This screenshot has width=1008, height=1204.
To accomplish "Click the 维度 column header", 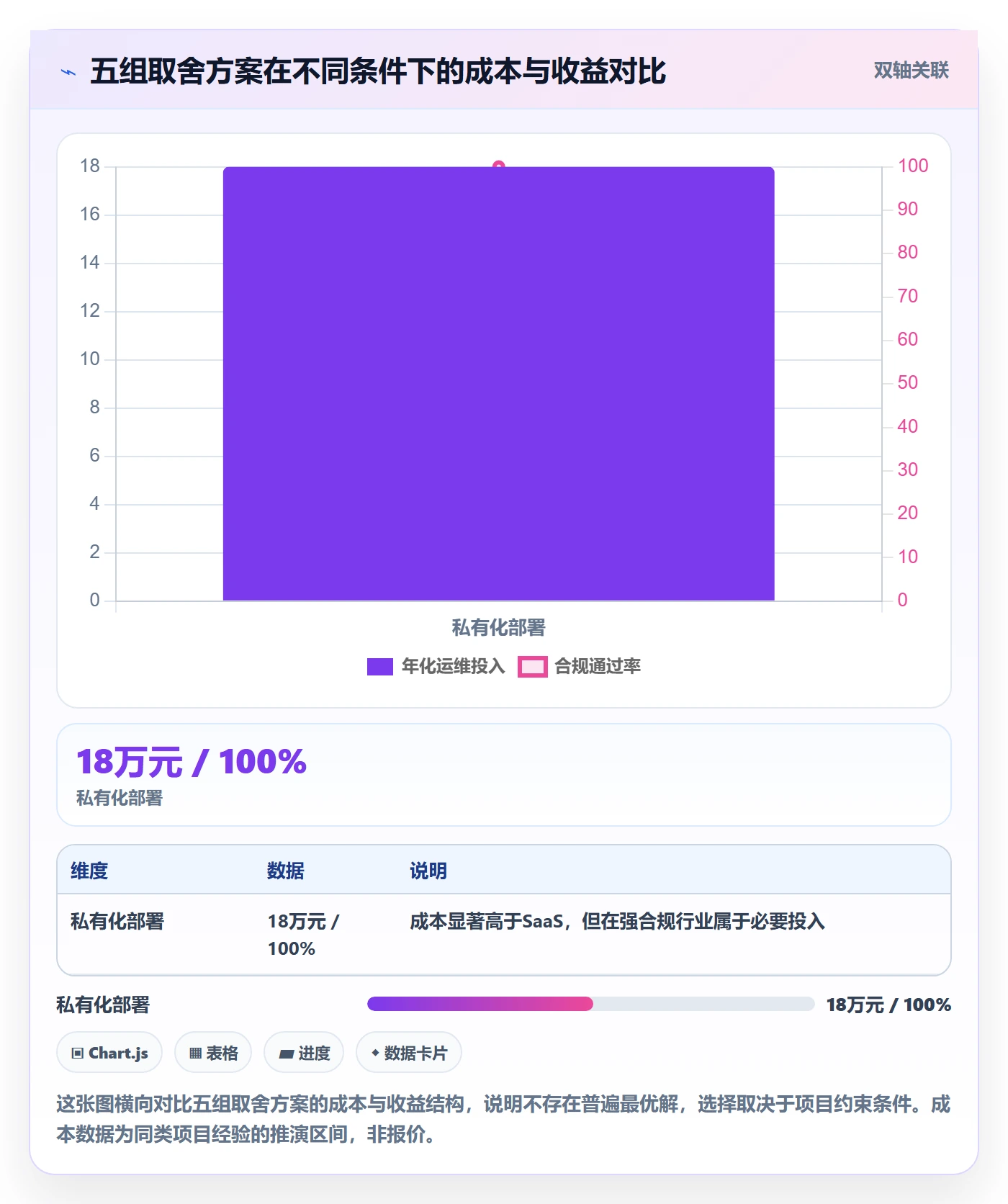I will coord(89,871).
